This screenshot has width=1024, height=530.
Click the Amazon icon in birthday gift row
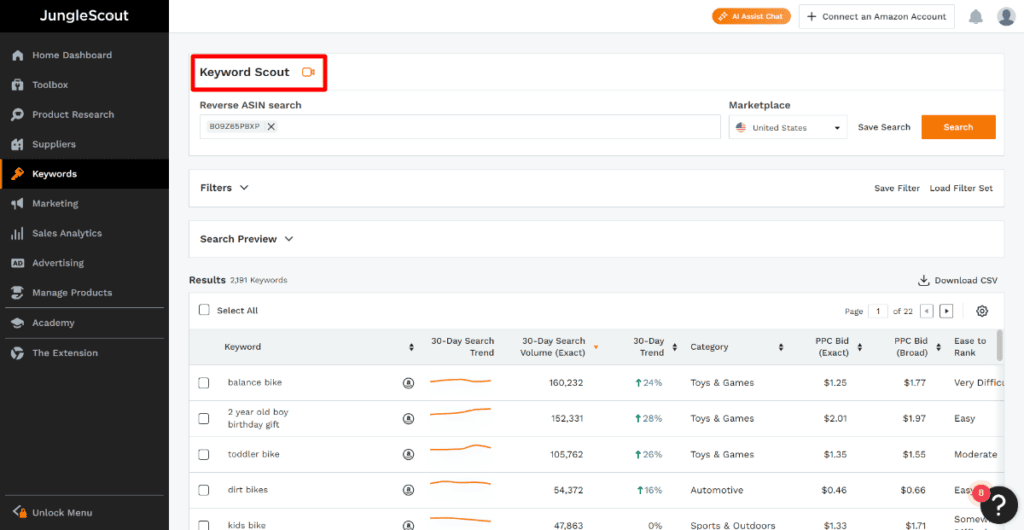pos(409,419)
